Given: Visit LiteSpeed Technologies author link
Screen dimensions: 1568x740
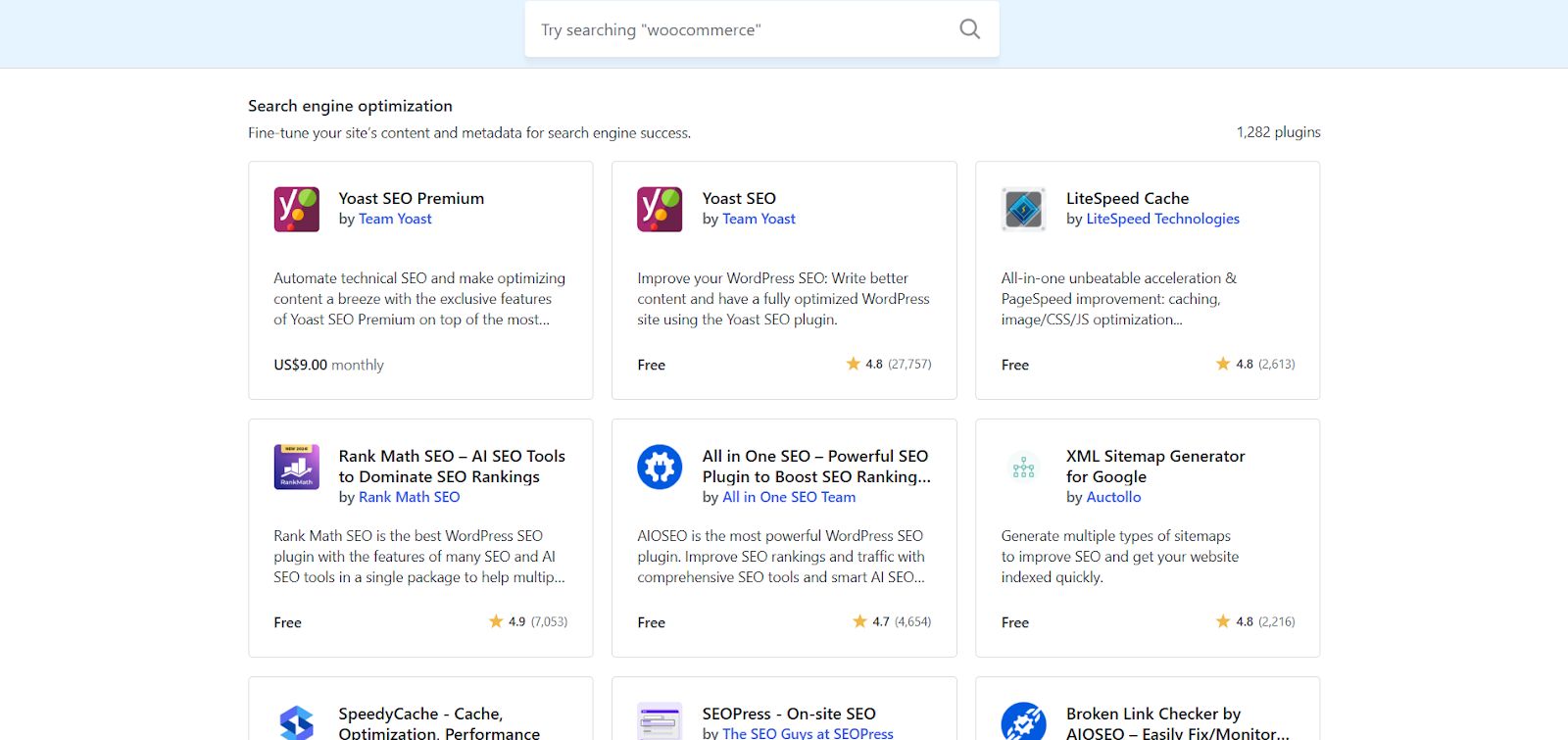Looking at the screenshot, I should tap(1162, 219).
